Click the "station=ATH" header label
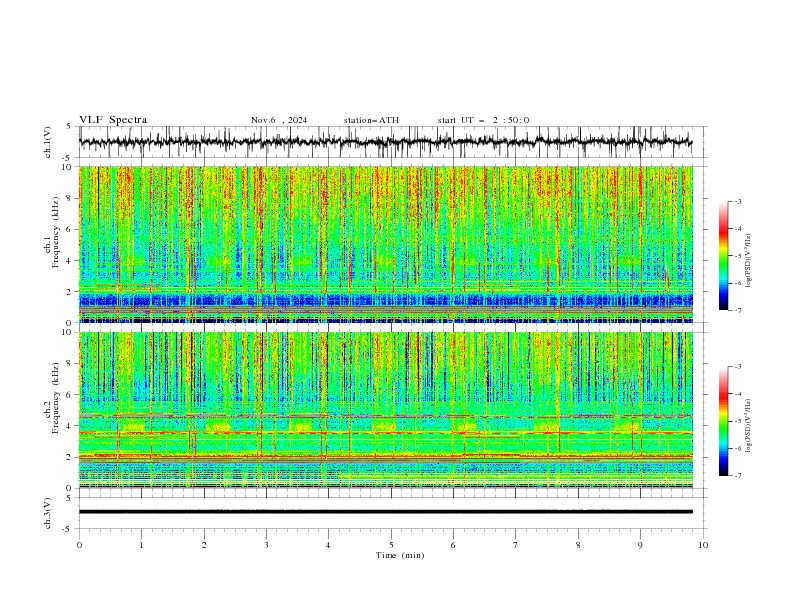This screenshot has height=612, width=792. [x=371, y=120]
